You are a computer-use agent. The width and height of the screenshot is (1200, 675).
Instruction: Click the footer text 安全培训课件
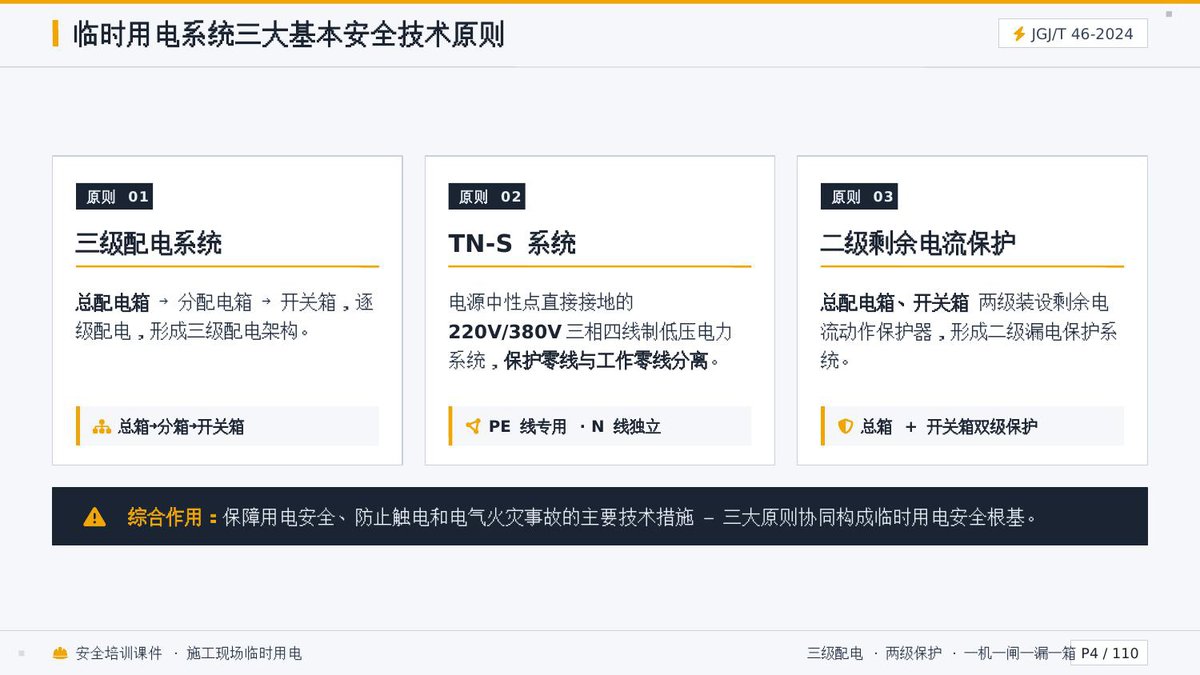119,653
